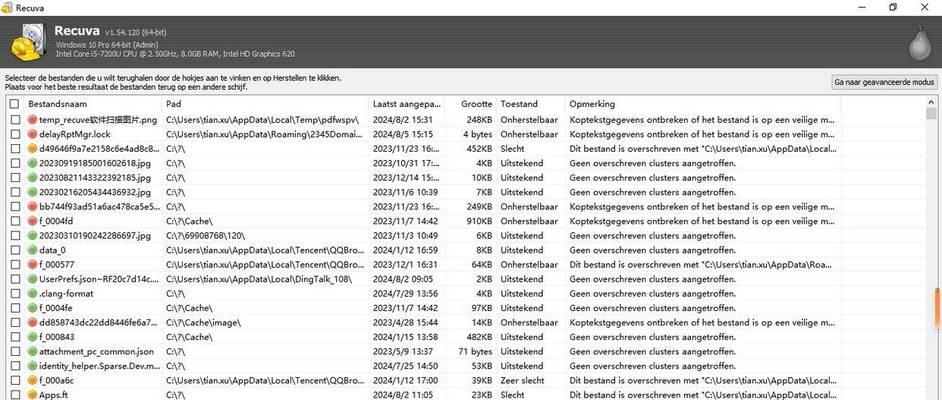Click orange status dot beside Apps.ft
The image size is (942, 400).
(32, 395)
